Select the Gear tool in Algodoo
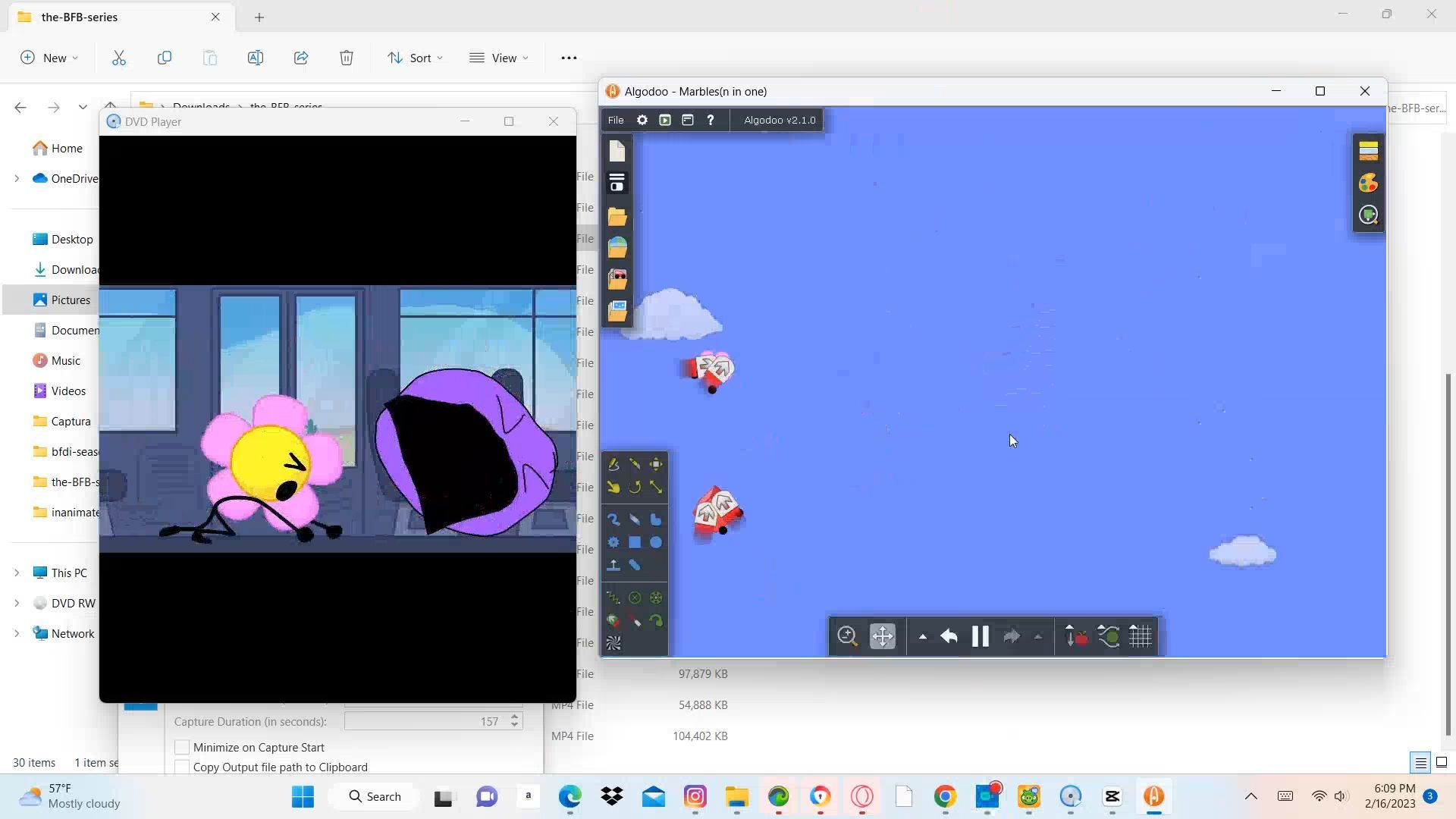The width and height of the screenshot is (1456, 819). [613, 542]
